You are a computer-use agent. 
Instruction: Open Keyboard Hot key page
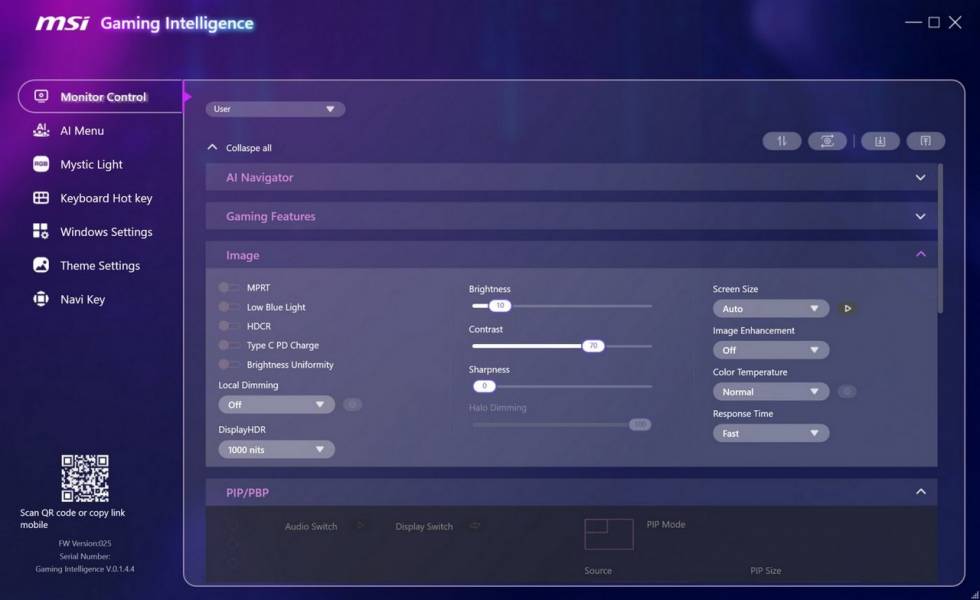tap(106, 198)
